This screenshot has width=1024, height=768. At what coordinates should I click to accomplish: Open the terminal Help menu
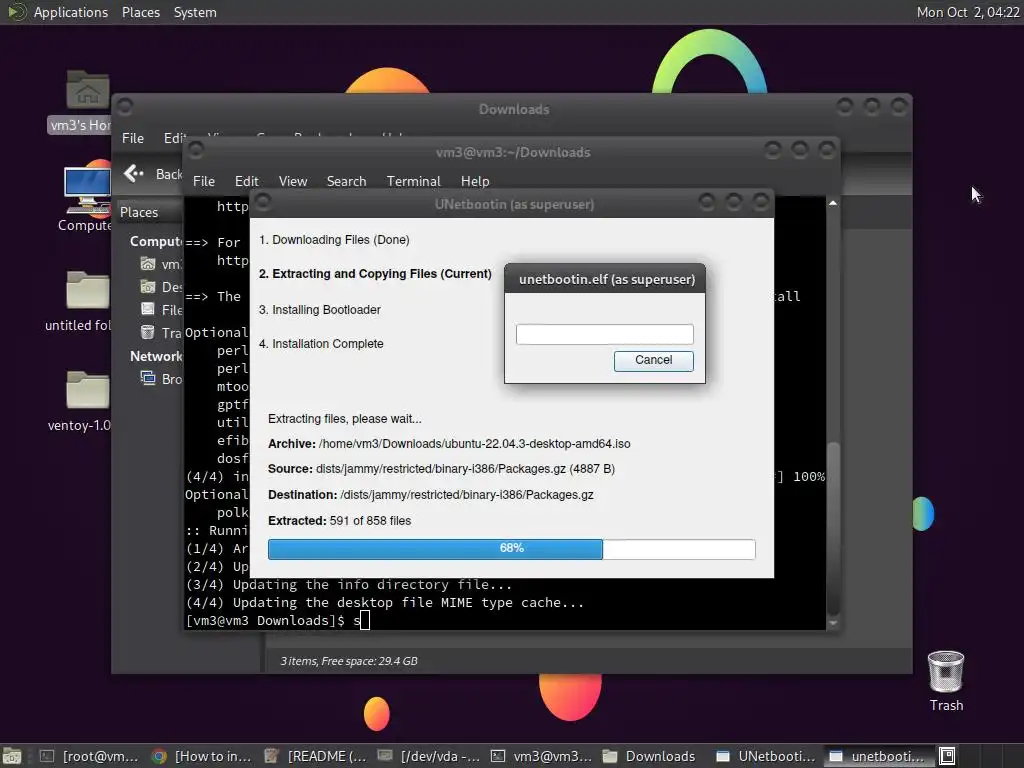coord(475,182)
